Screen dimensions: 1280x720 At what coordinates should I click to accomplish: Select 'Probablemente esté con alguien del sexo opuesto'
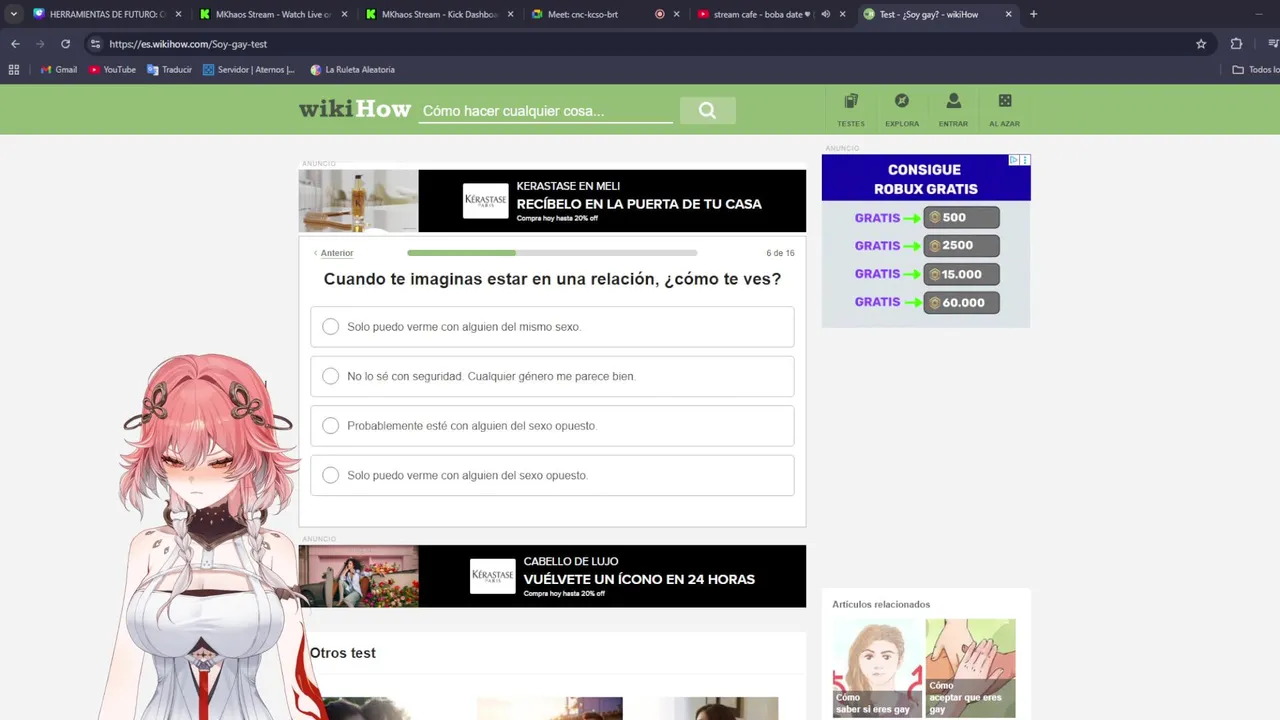[552, 426]
